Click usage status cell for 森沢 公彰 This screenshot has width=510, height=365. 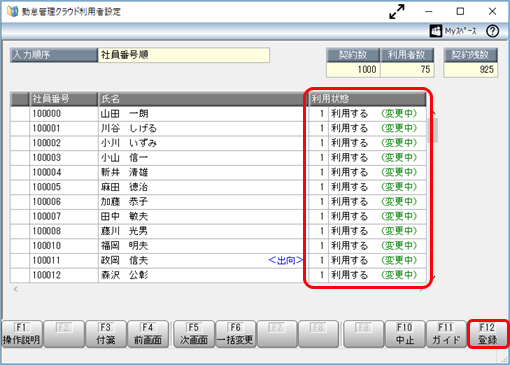368,275
